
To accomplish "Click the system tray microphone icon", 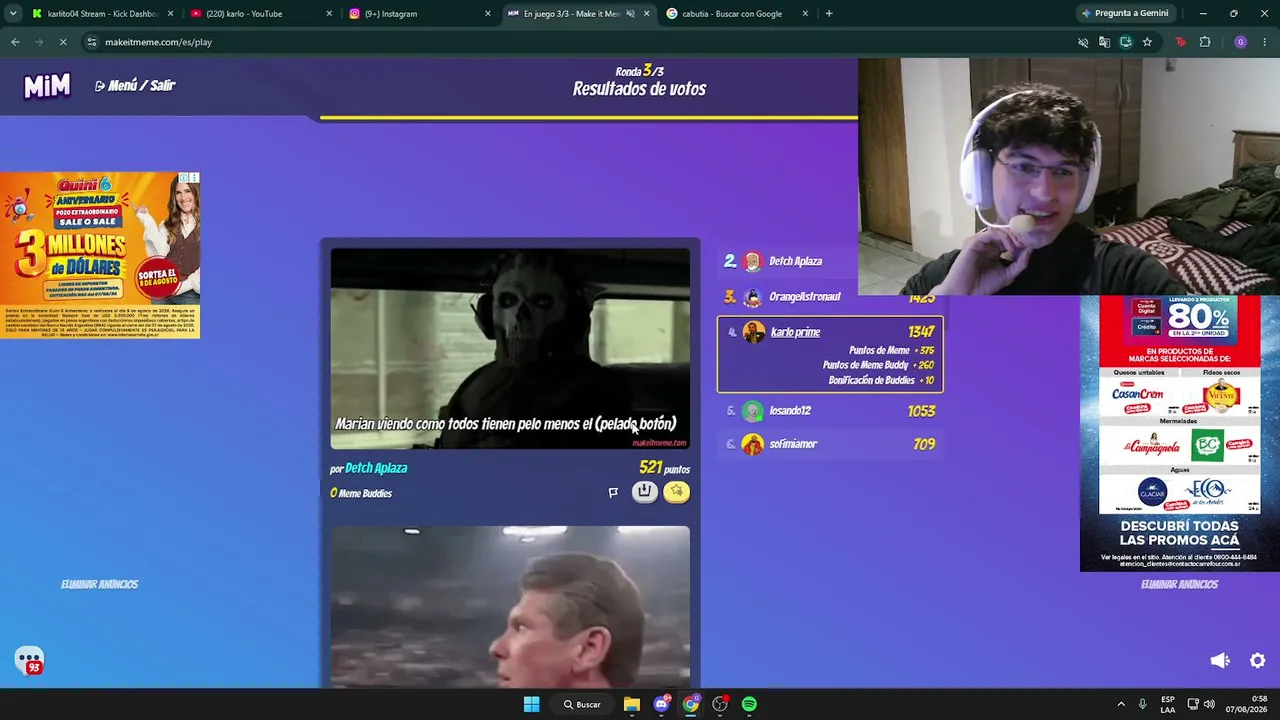I will coord(1143,704).
